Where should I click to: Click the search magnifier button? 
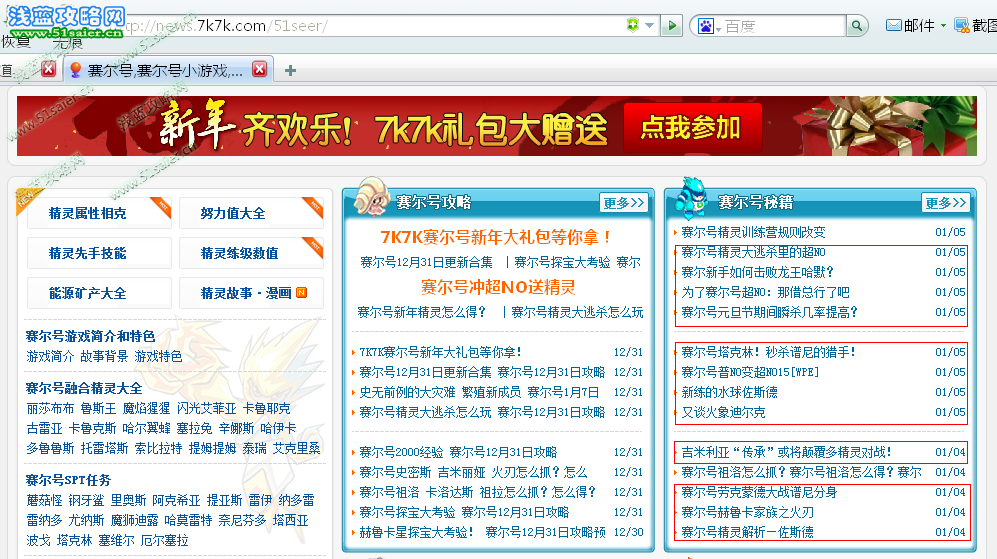(x=856, y=26)
